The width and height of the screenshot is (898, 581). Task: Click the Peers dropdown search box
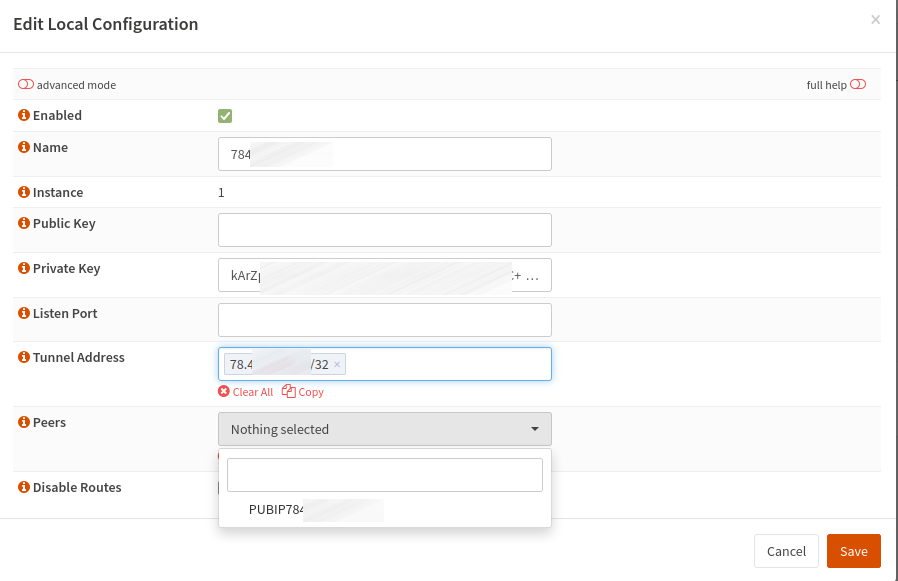click(384, 475)
